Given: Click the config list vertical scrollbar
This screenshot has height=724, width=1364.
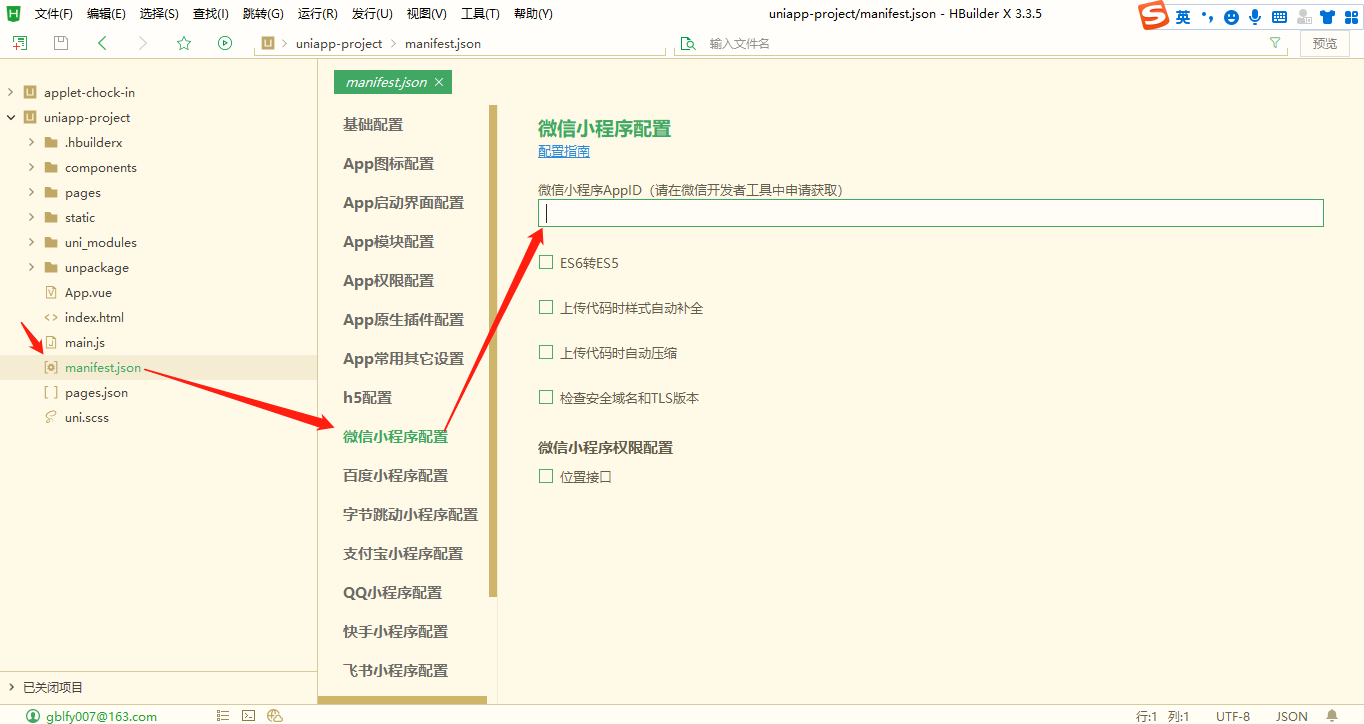Looking at the screenshot, I should click(493, 351).
